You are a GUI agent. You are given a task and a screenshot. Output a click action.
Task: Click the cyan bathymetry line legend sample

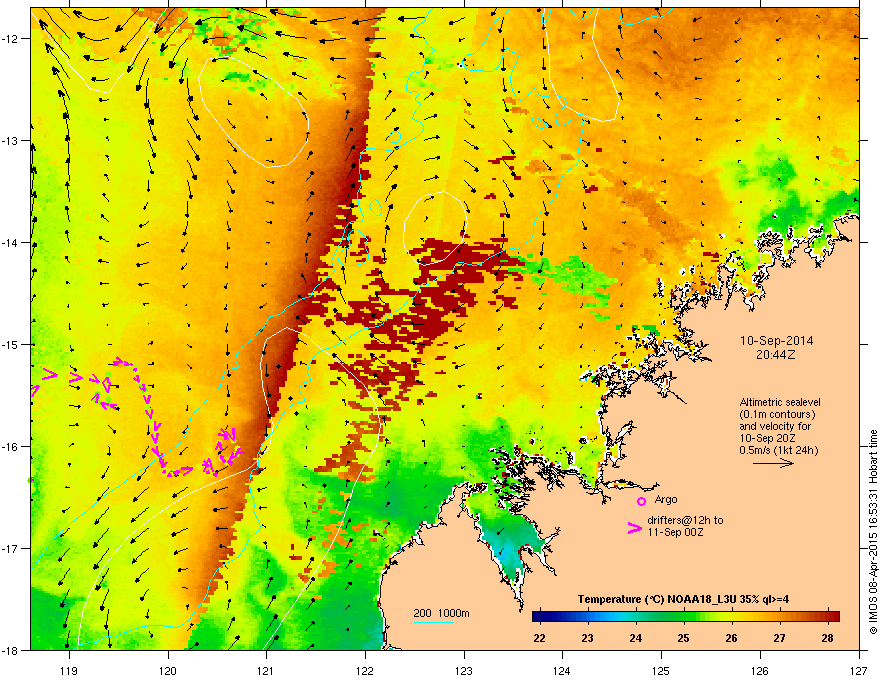pos(433,622)
